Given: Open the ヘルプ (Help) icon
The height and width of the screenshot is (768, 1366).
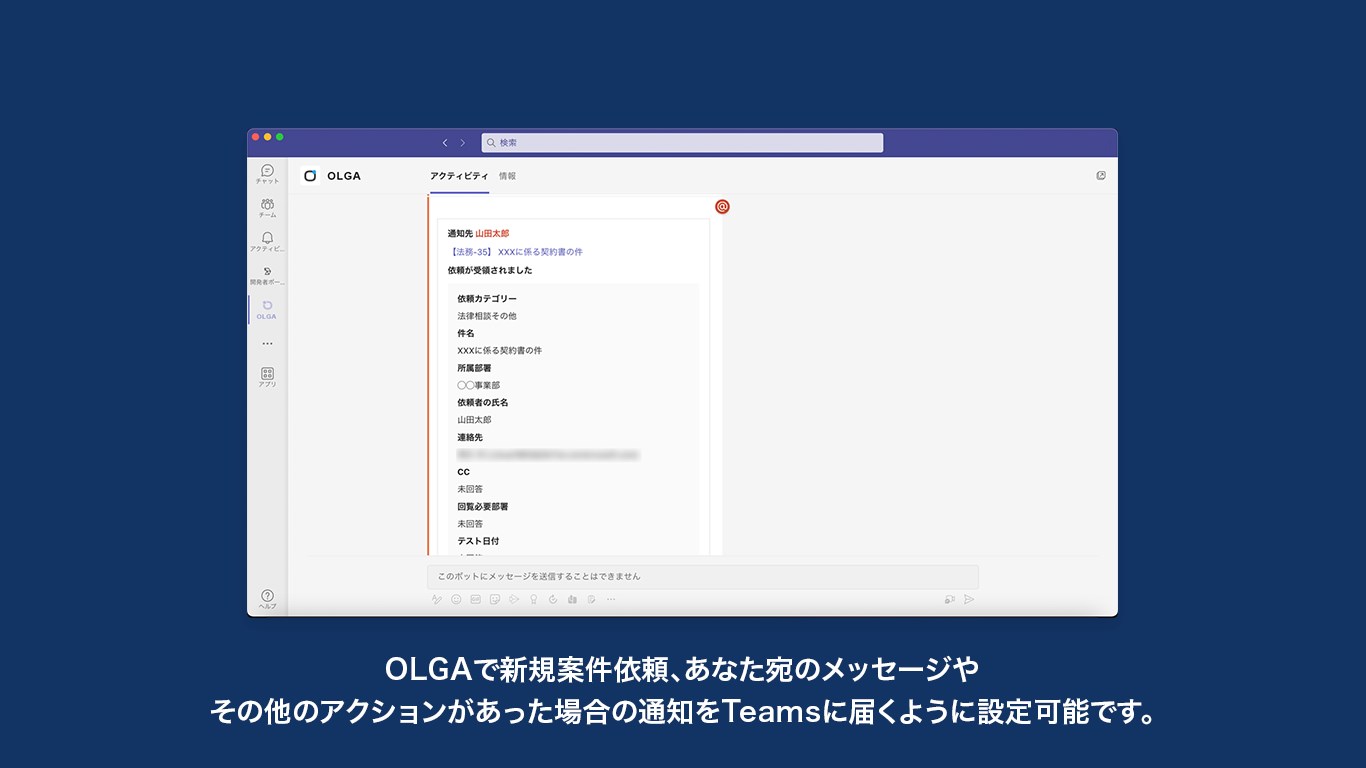Looking at the screenshot, I should [x=267, y=599].
